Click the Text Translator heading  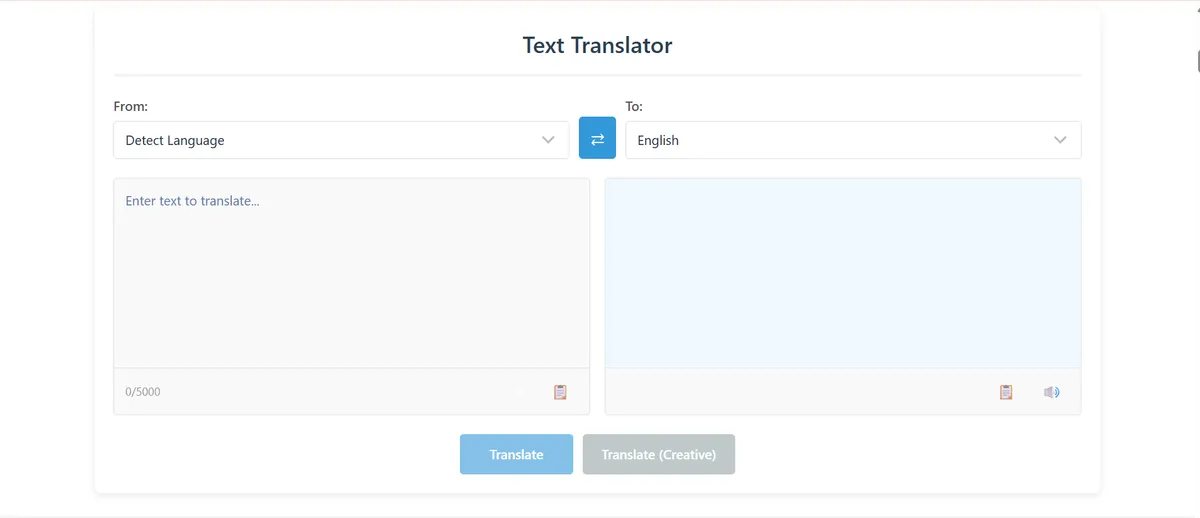[597, 45]
